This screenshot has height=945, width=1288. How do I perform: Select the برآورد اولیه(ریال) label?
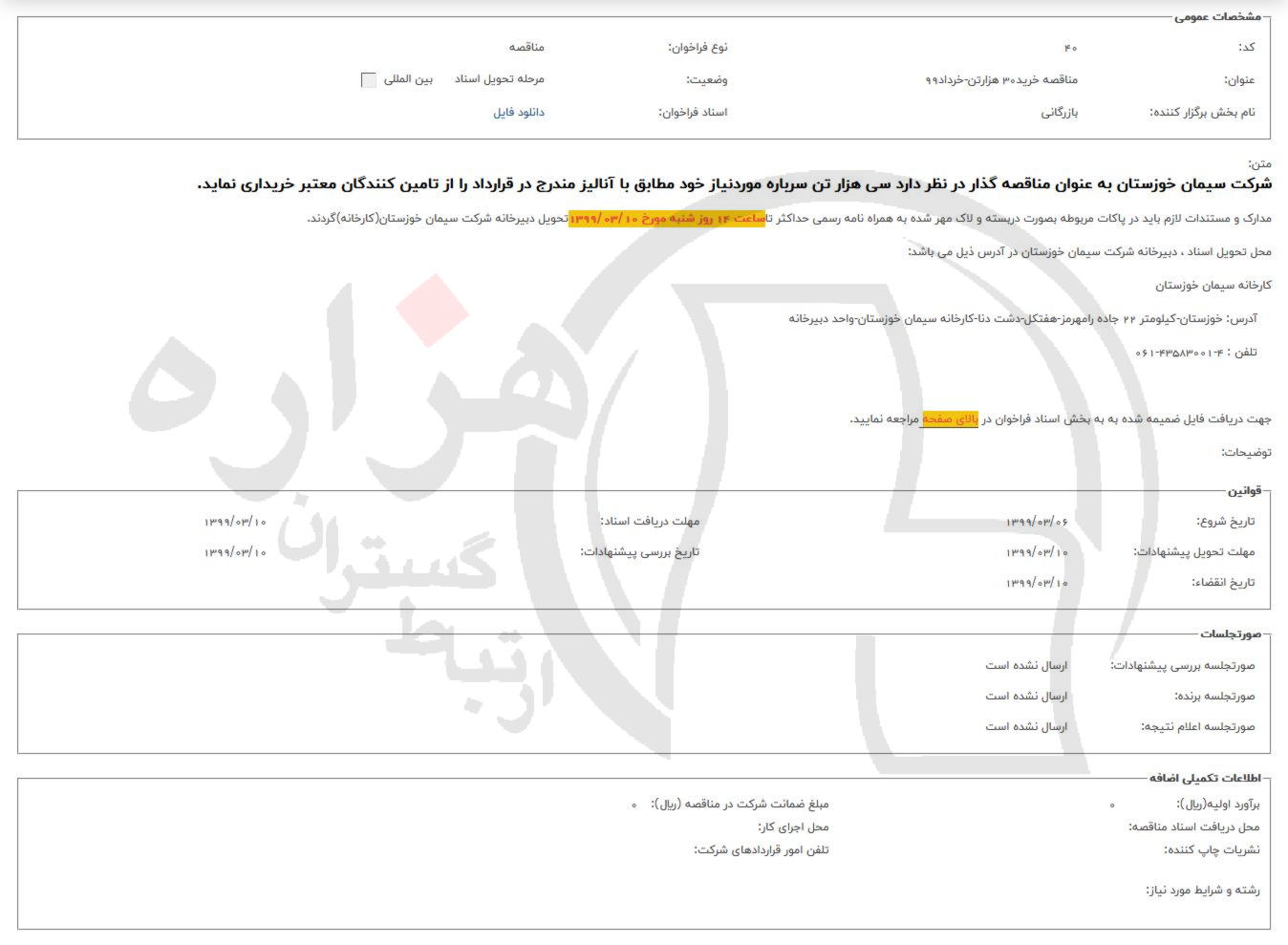(x=1218, y=805)
